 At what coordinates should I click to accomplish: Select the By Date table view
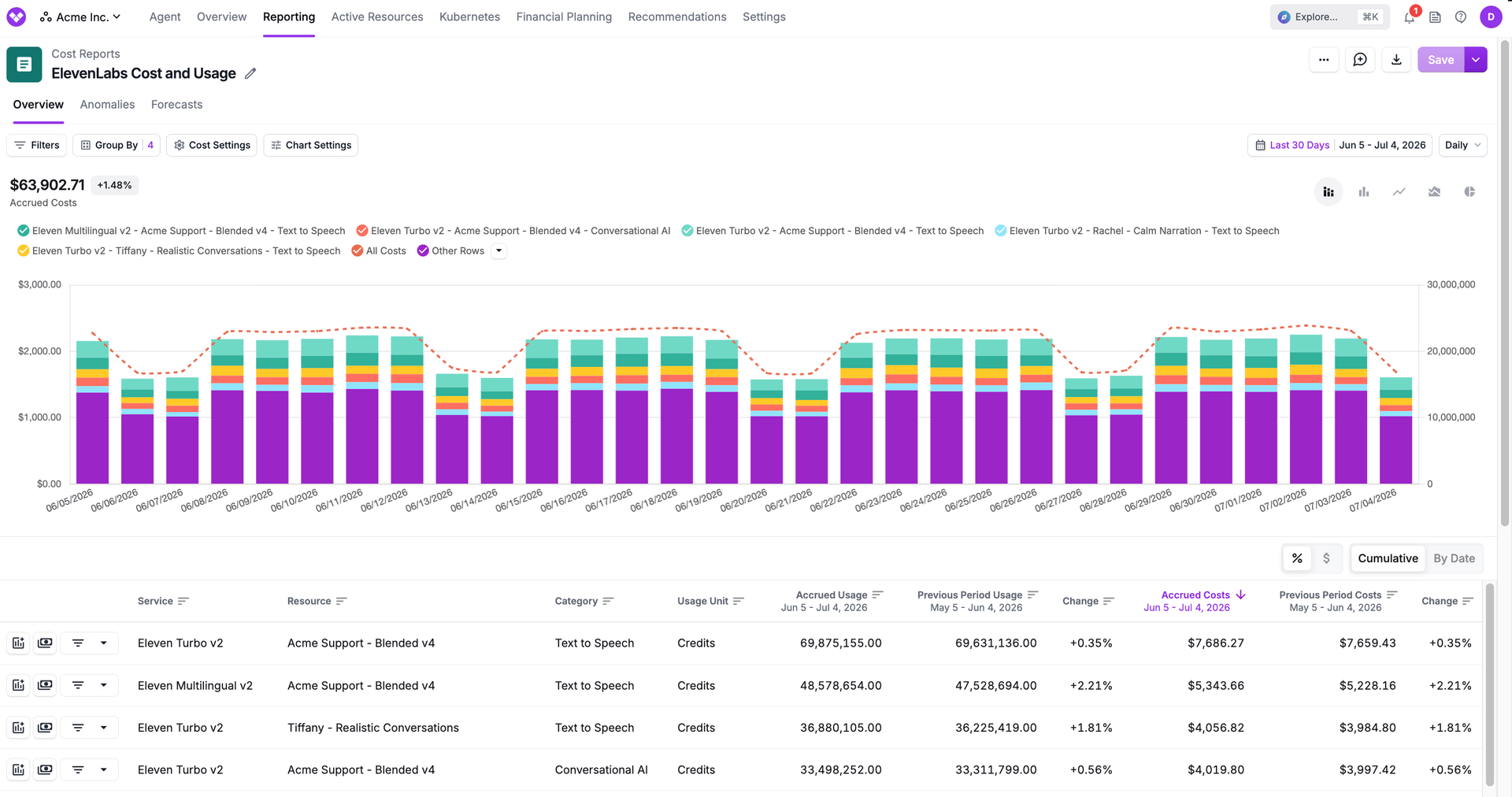[x=1454, y=558]
